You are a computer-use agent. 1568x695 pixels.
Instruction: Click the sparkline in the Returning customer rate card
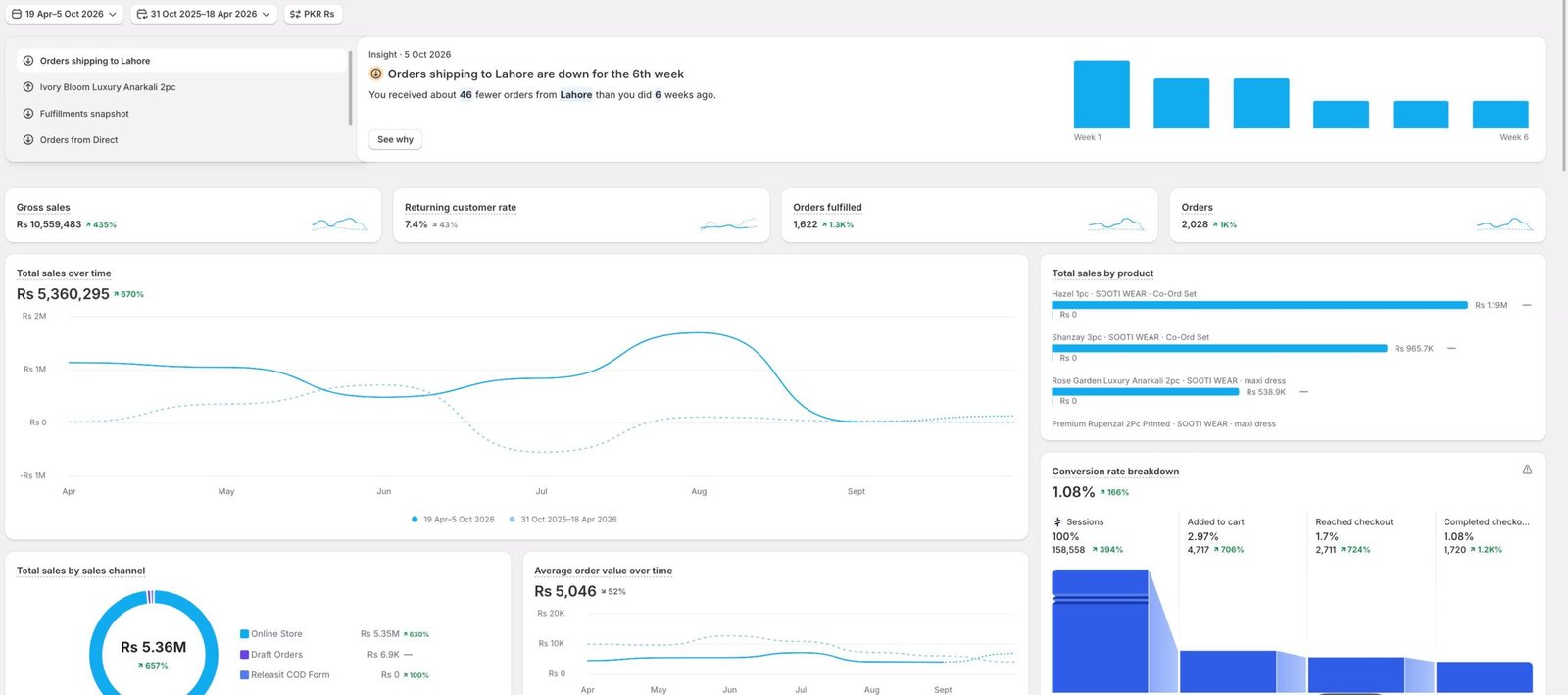click(x=728, y=224)
